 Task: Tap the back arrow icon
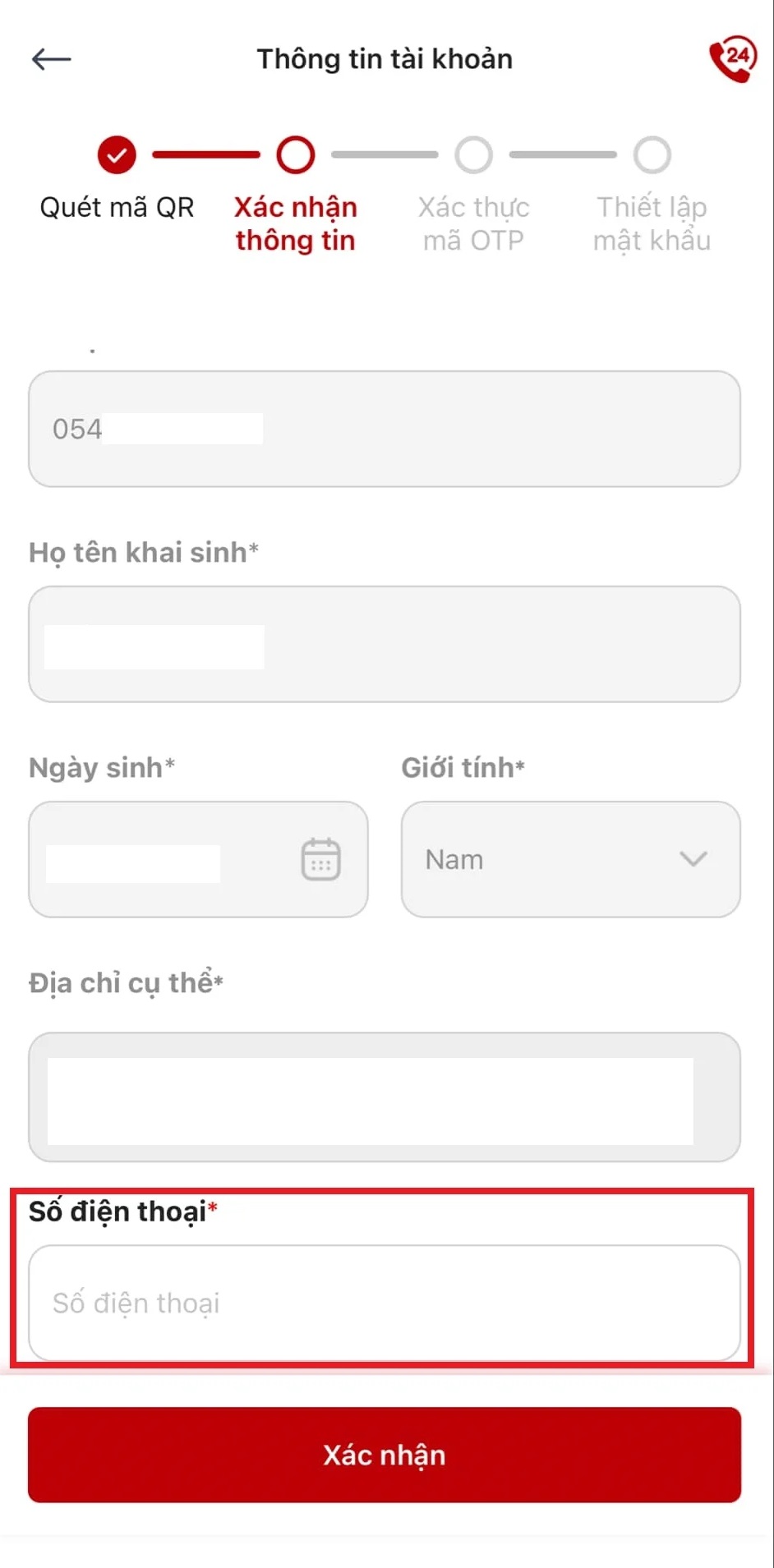click(51, 59)
